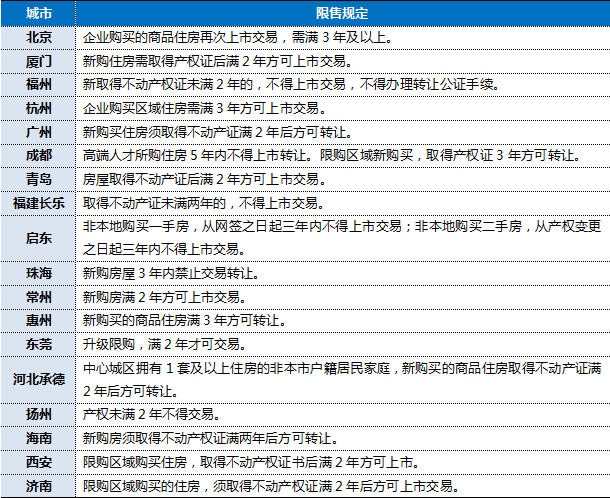This screenshot has width=610, height=498.
Task: Click rule text 中心城区拥有1套及以上住房
Action: click(x=170, y=368)
